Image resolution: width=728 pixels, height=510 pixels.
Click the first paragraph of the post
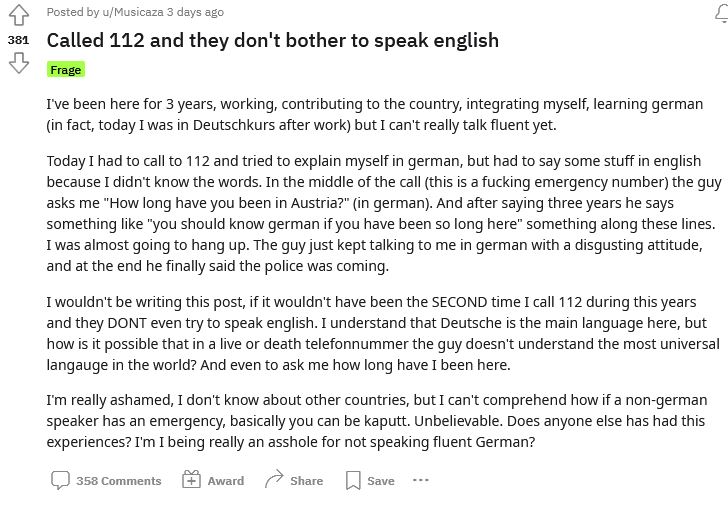click(375, 114)
